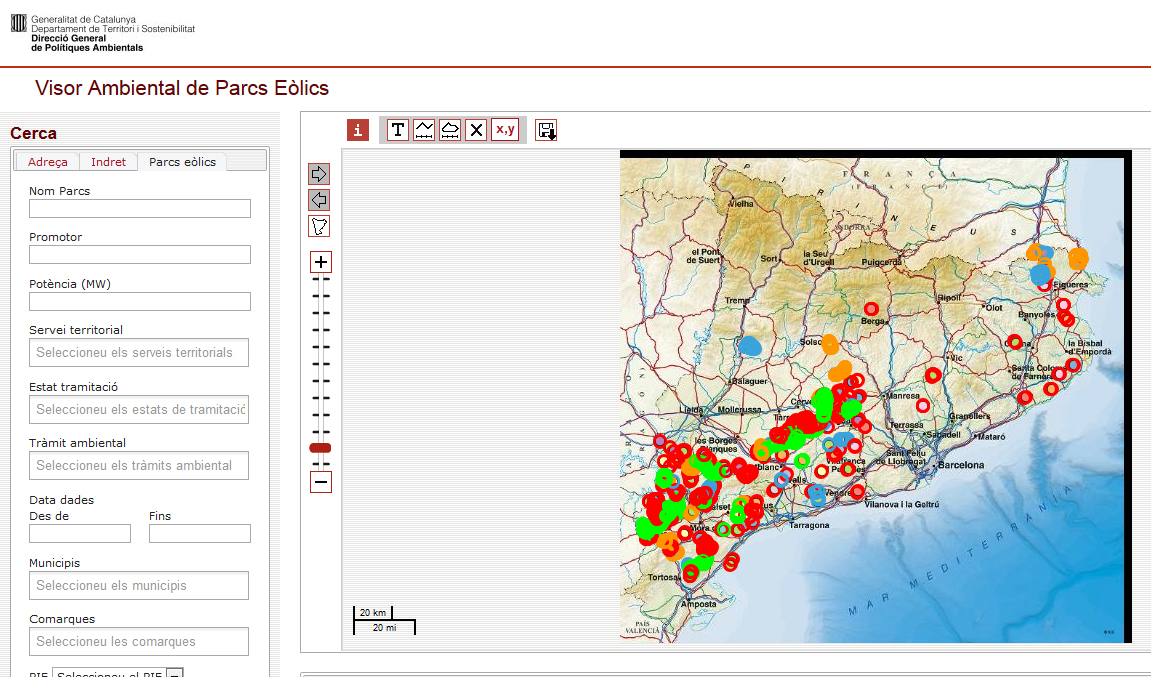
Task: Go to next map view arrow
Action: [319, 174]
